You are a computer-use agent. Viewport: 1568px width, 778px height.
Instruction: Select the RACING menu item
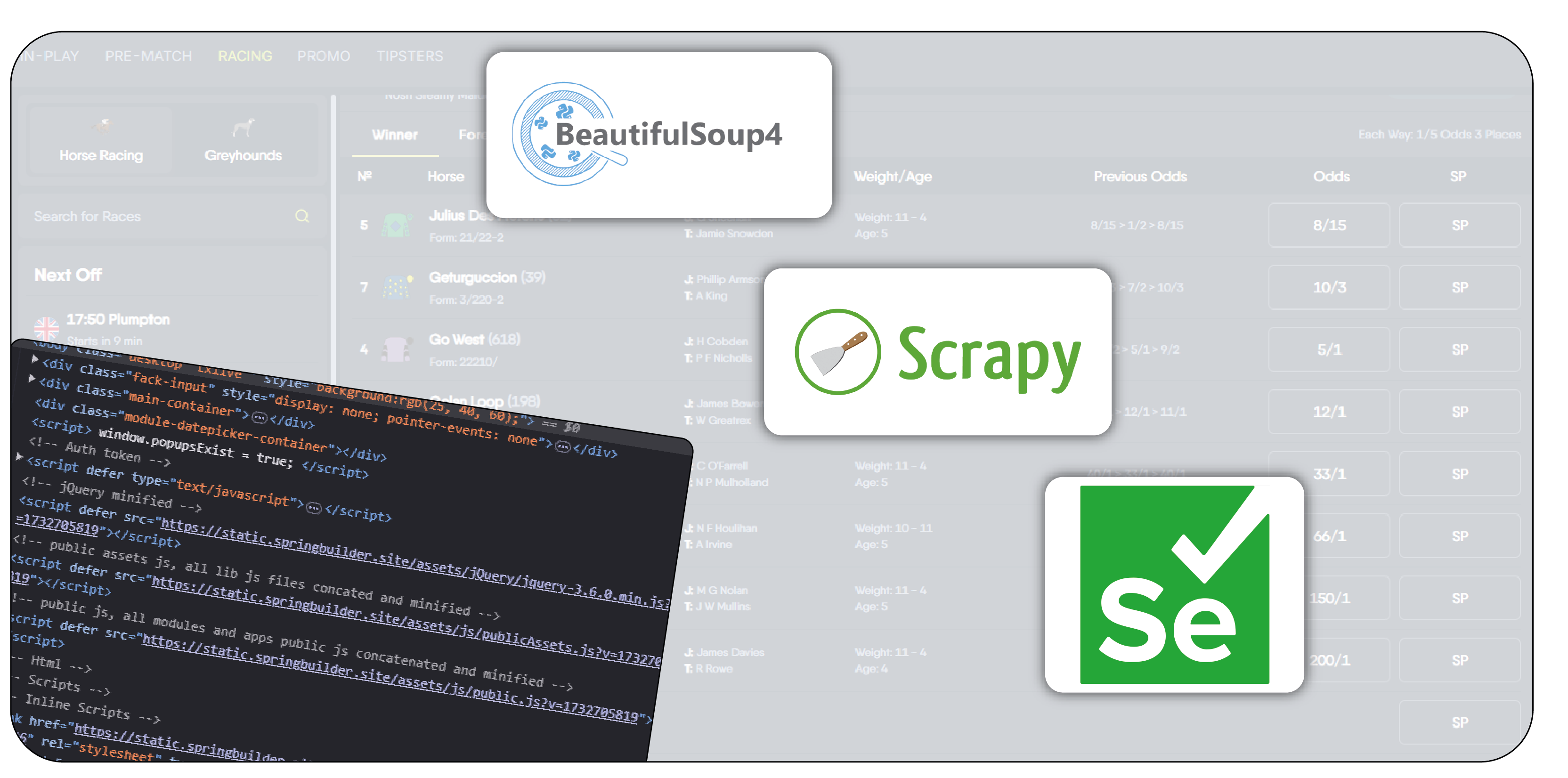(x=245, y=56)
